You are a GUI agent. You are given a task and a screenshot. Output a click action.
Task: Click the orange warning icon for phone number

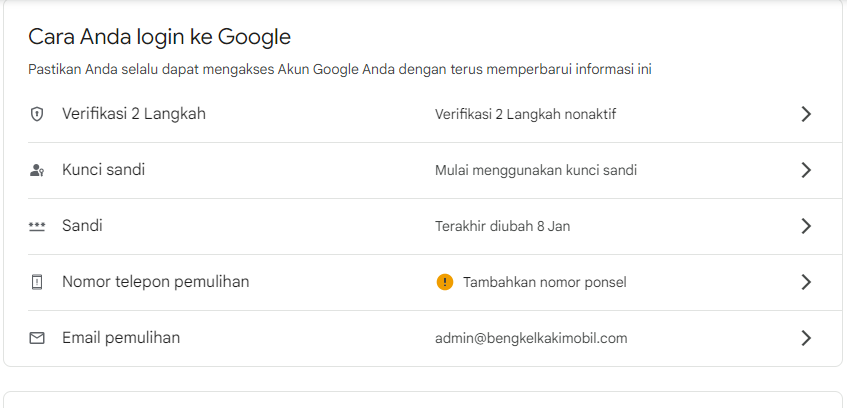point(445,282)
